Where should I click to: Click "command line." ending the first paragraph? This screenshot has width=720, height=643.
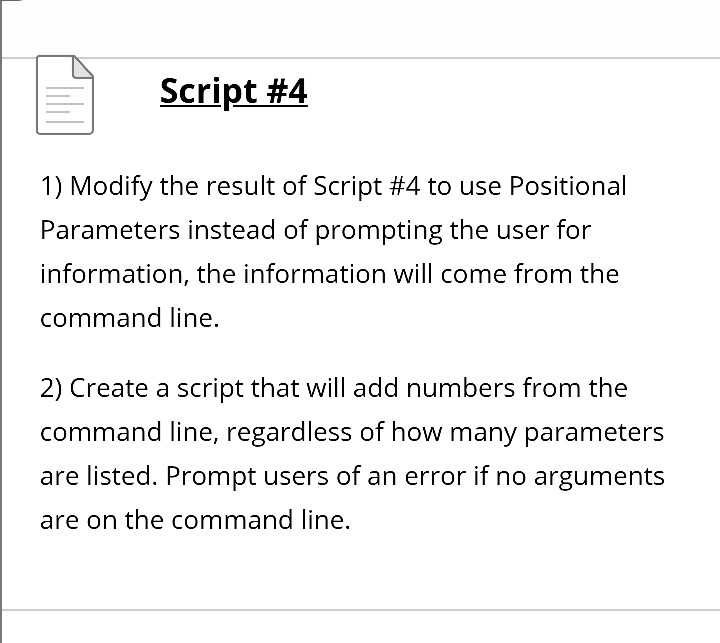129,318
